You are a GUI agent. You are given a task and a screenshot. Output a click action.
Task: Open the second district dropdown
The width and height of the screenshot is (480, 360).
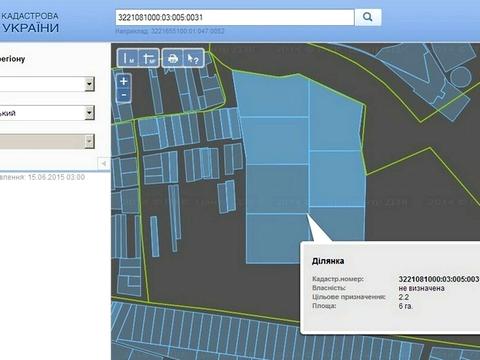(x=47, y=113)
